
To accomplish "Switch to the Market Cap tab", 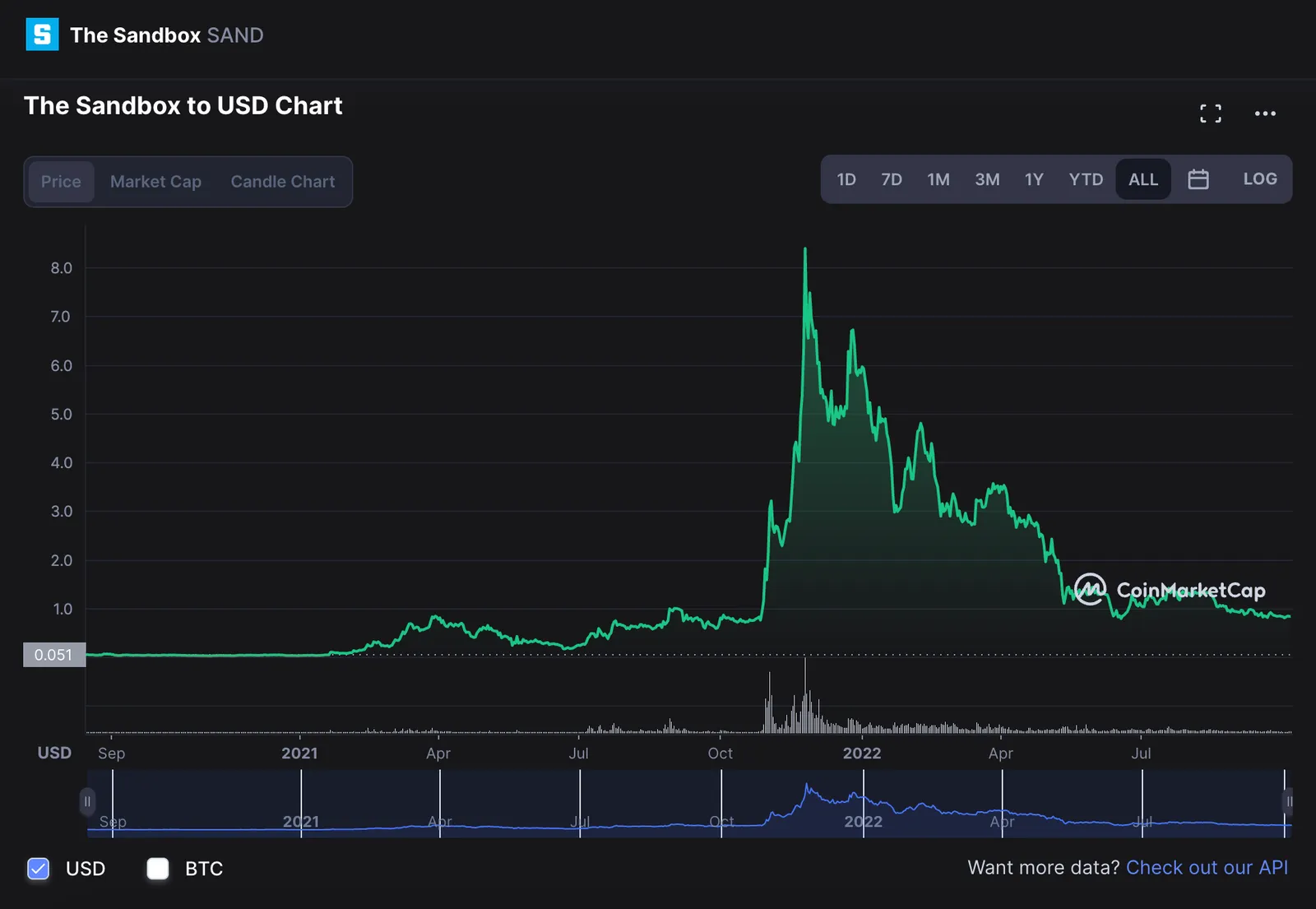I will pos(155,182).
